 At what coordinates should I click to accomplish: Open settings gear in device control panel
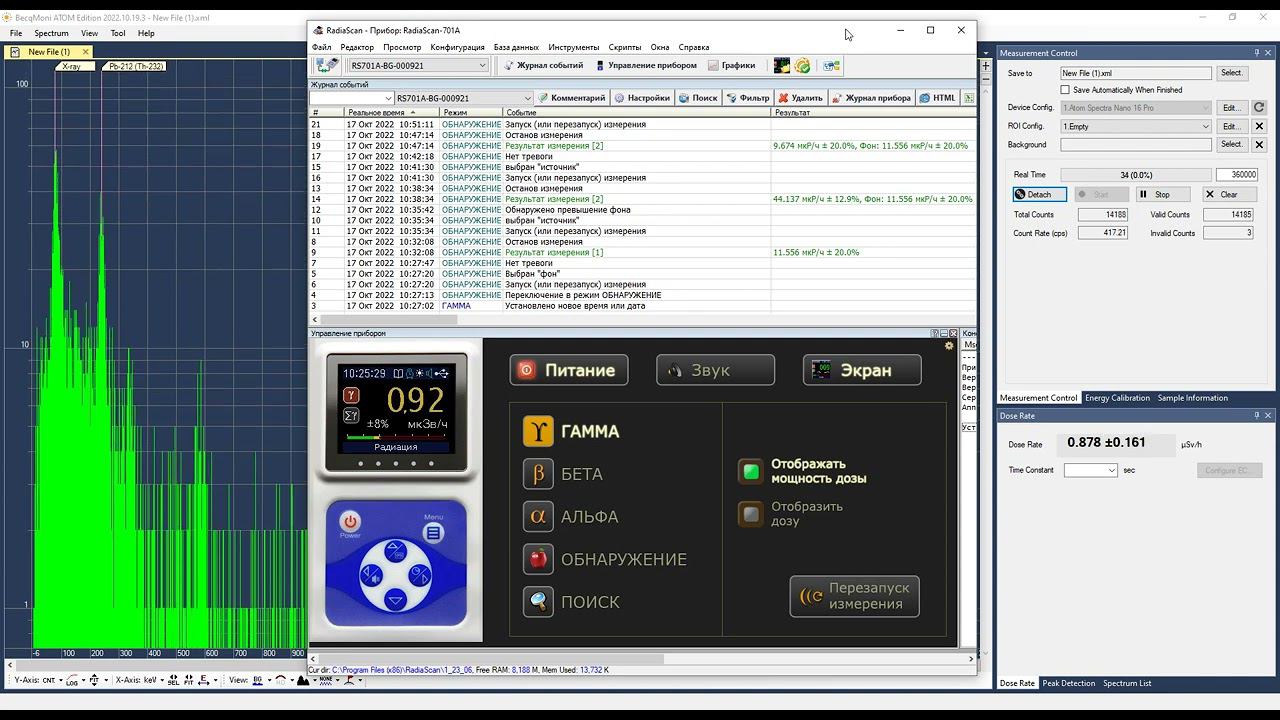pos(949,346)
